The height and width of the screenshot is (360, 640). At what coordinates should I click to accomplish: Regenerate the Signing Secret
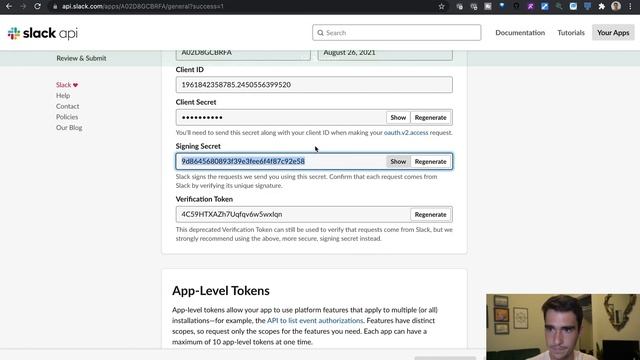point(431,162)
